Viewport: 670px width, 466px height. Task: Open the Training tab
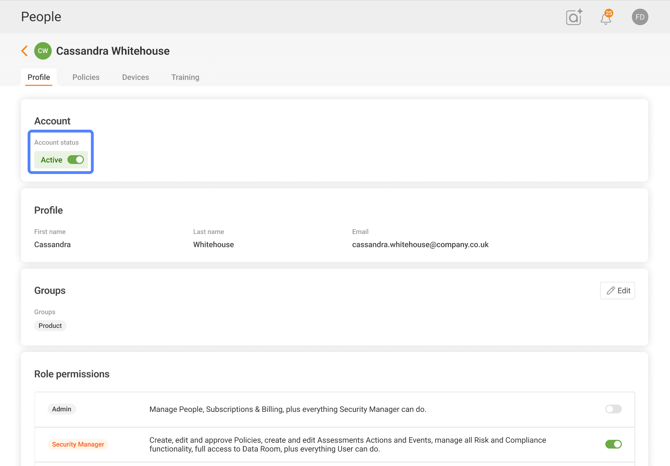coord(185,77)
